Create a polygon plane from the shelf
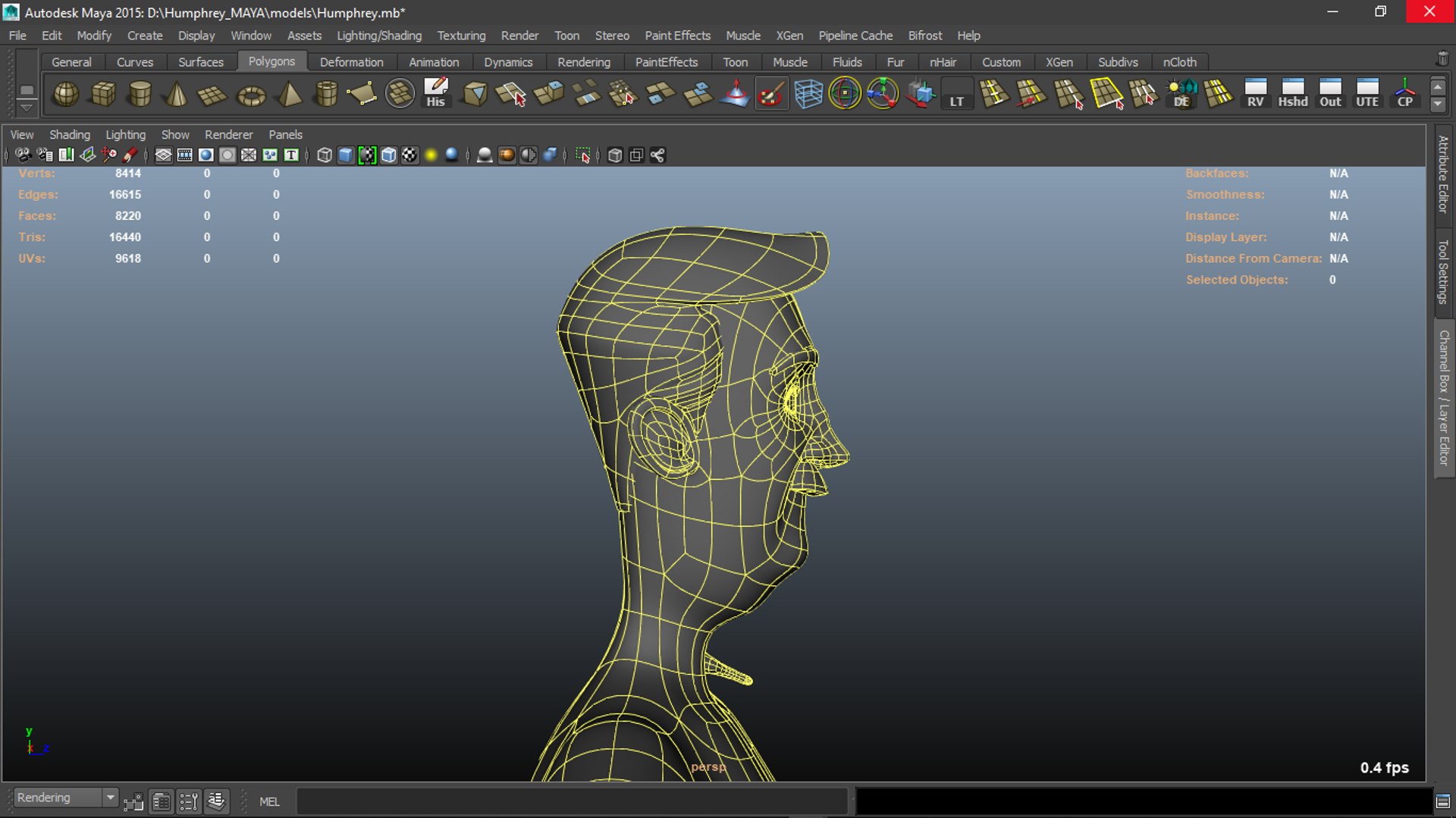1456x818 pixels. (213, 94)
